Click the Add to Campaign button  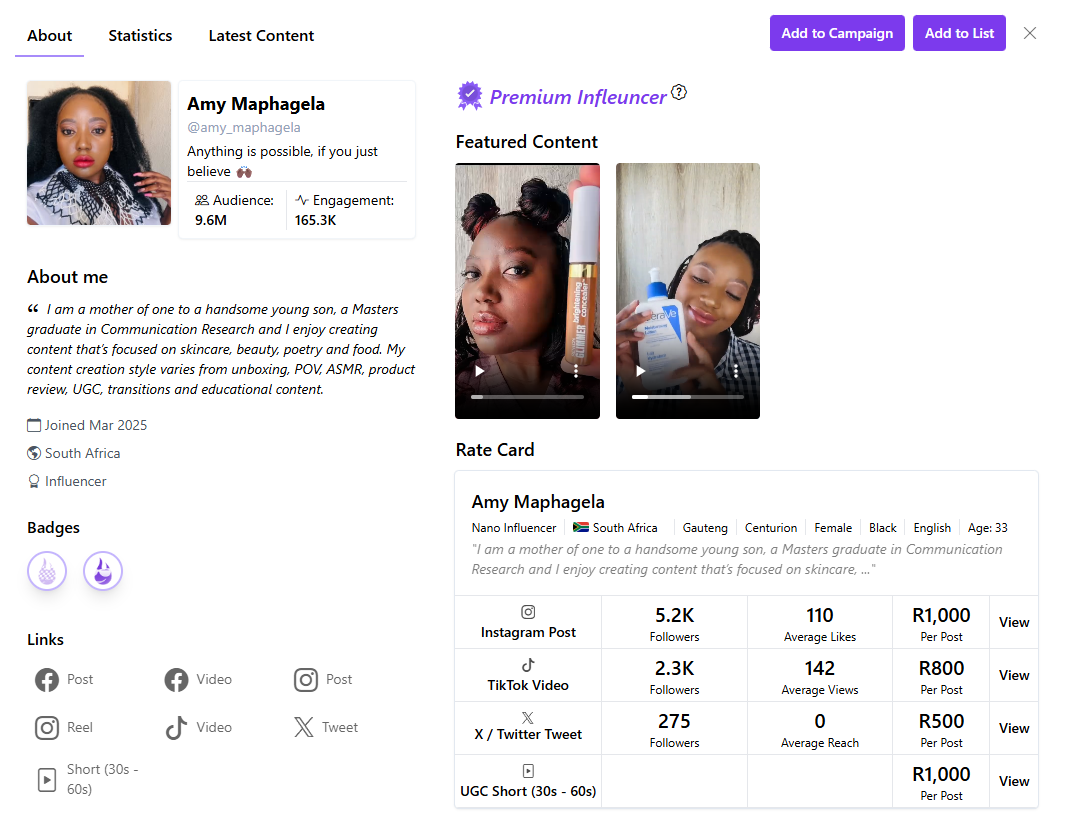(x=837, y=33)
